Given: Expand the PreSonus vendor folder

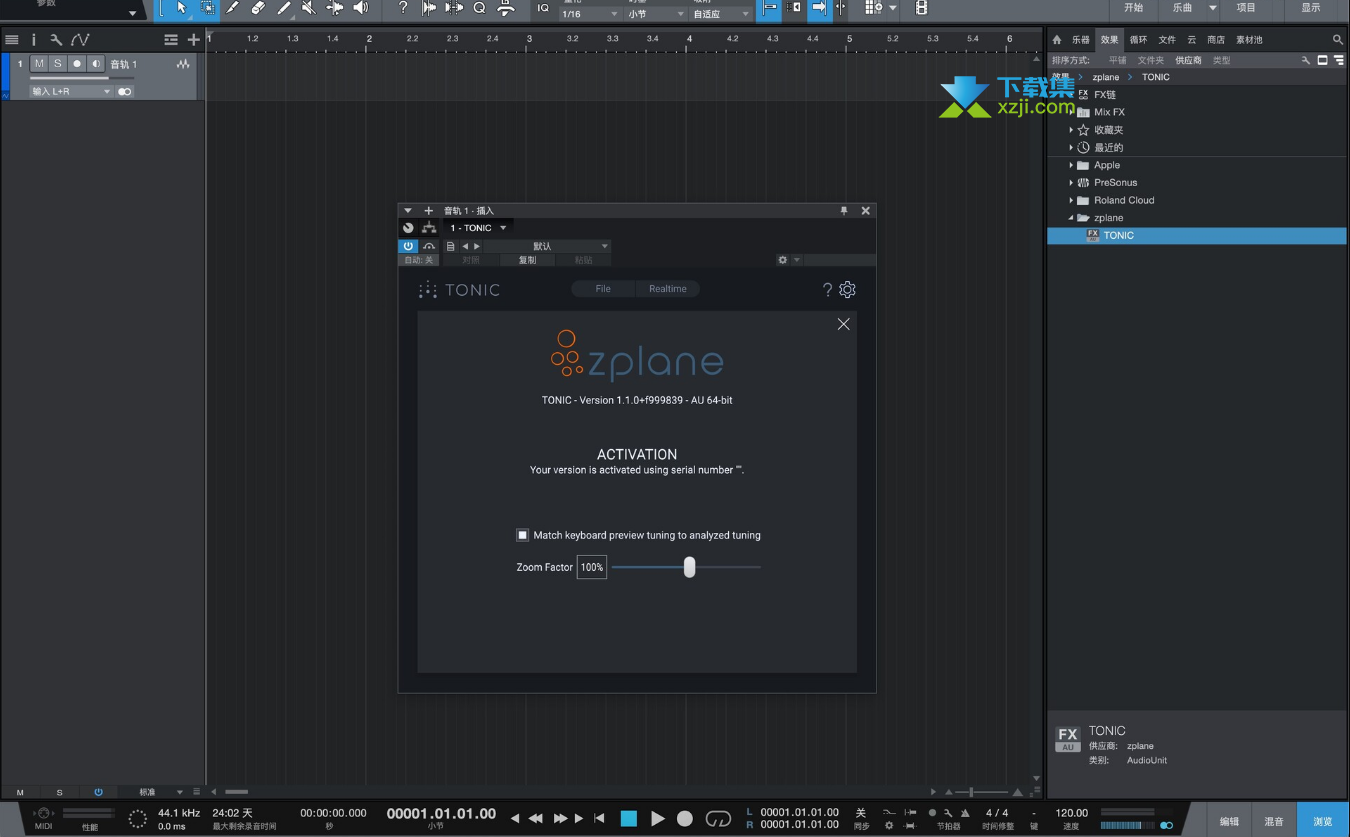Looking at the screenshot, I should (x=1071, y=183).
